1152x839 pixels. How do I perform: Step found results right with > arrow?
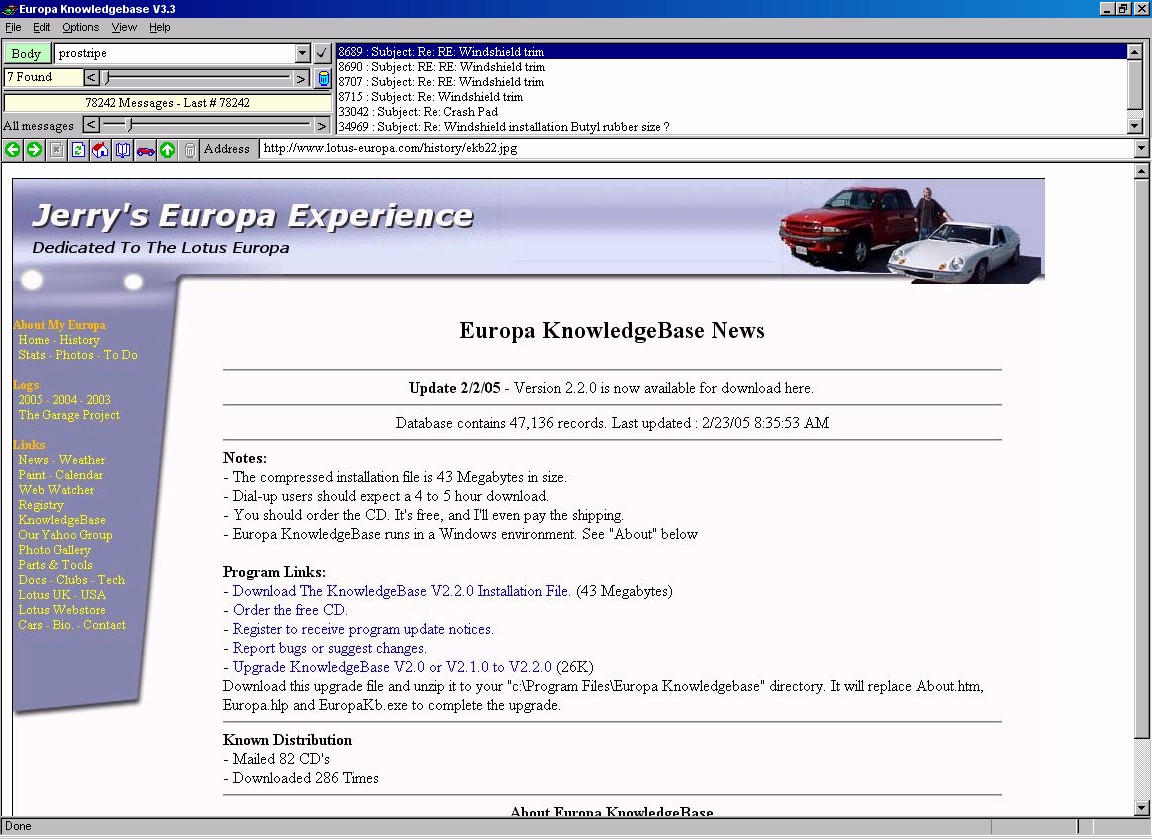coord(301,78)
